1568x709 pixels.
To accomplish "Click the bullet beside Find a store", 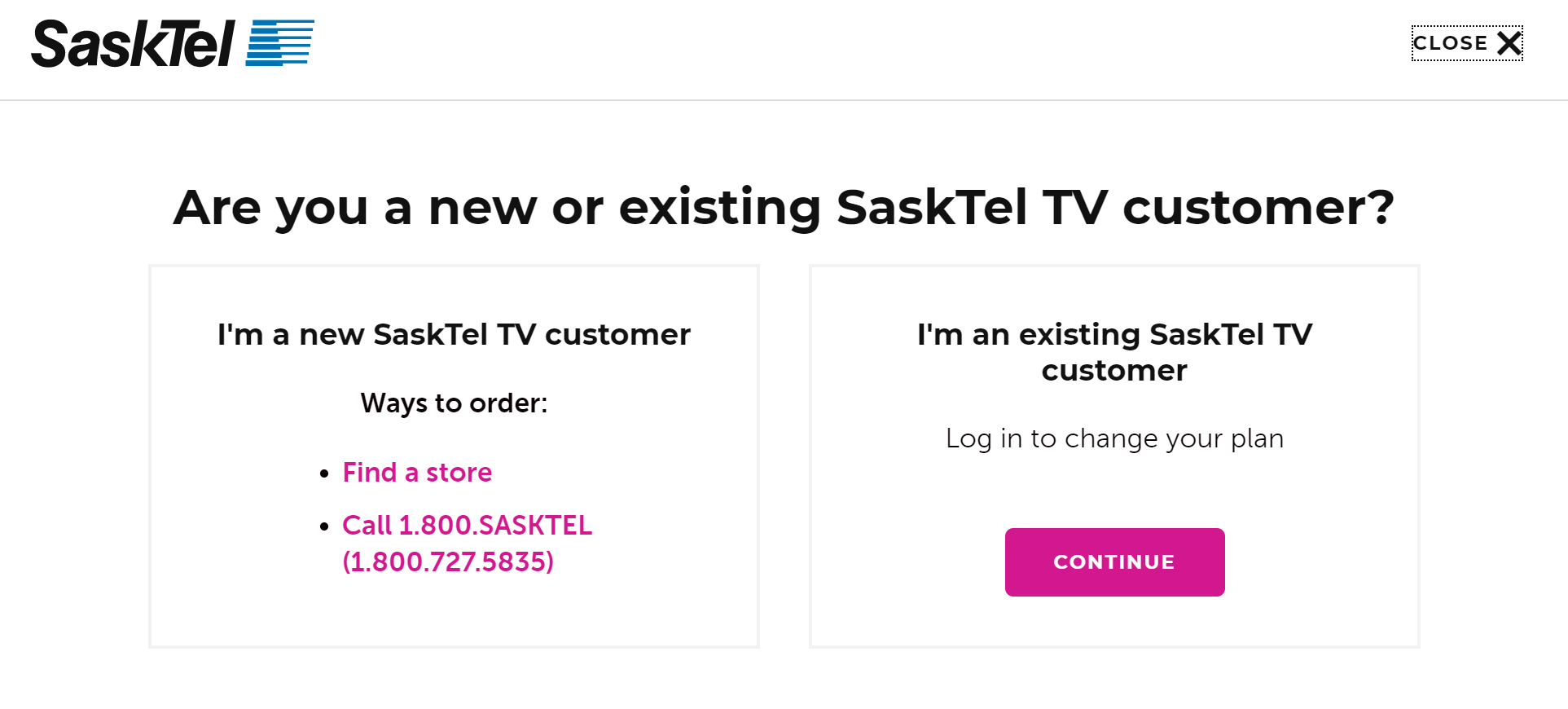I will click(324, 473).
